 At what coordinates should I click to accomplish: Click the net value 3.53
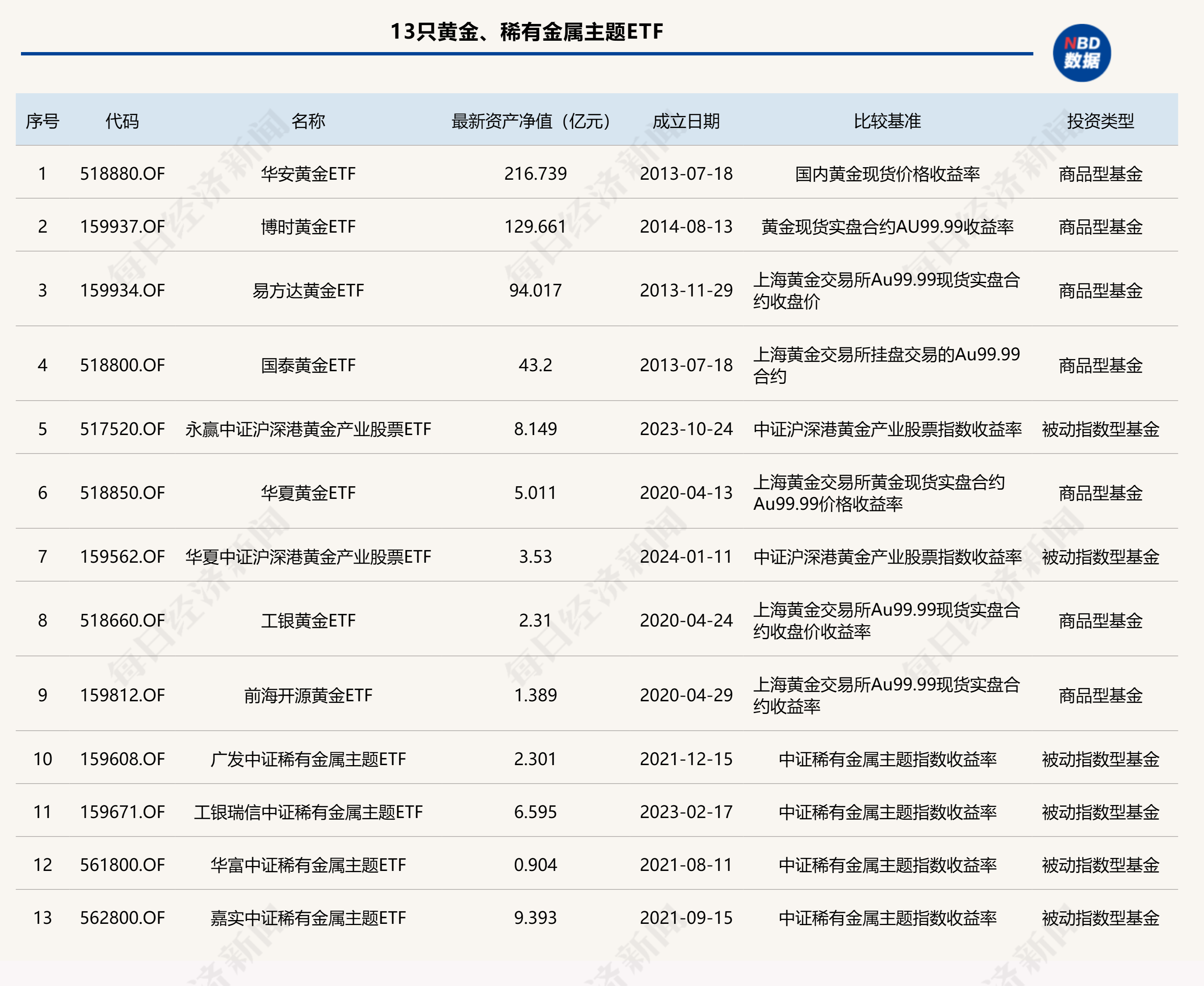[535, 556]
